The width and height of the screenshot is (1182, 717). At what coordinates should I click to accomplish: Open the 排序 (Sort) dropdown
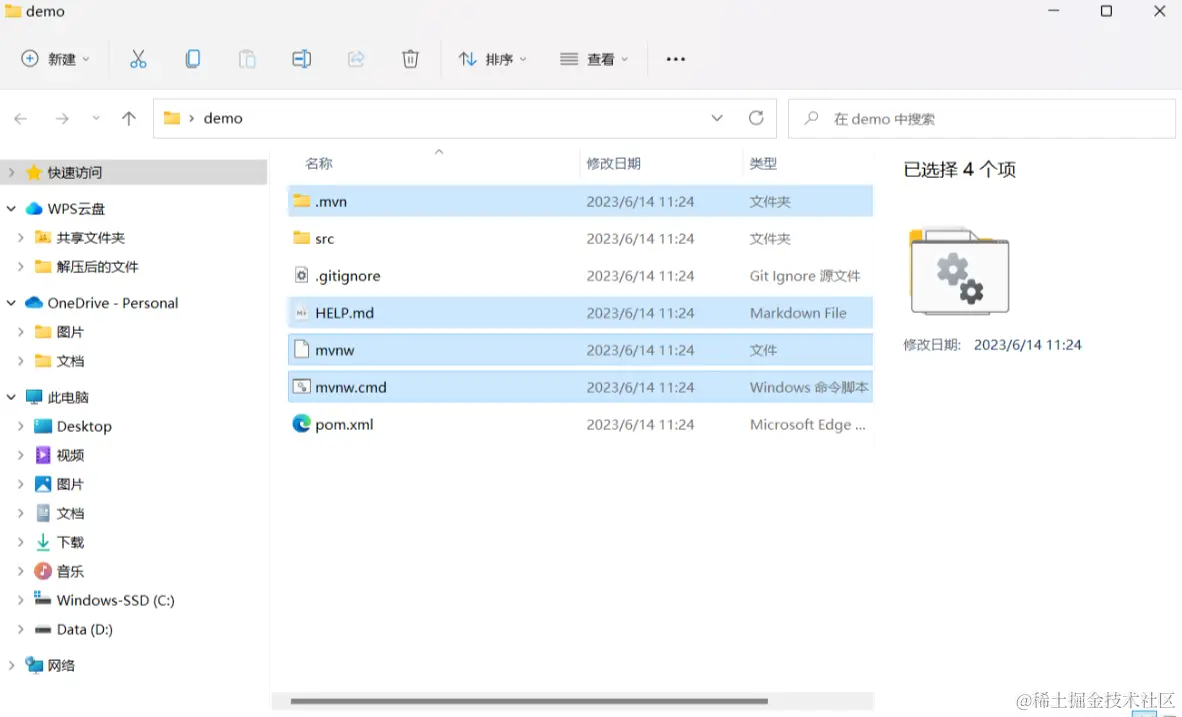[x=492, y=59]
